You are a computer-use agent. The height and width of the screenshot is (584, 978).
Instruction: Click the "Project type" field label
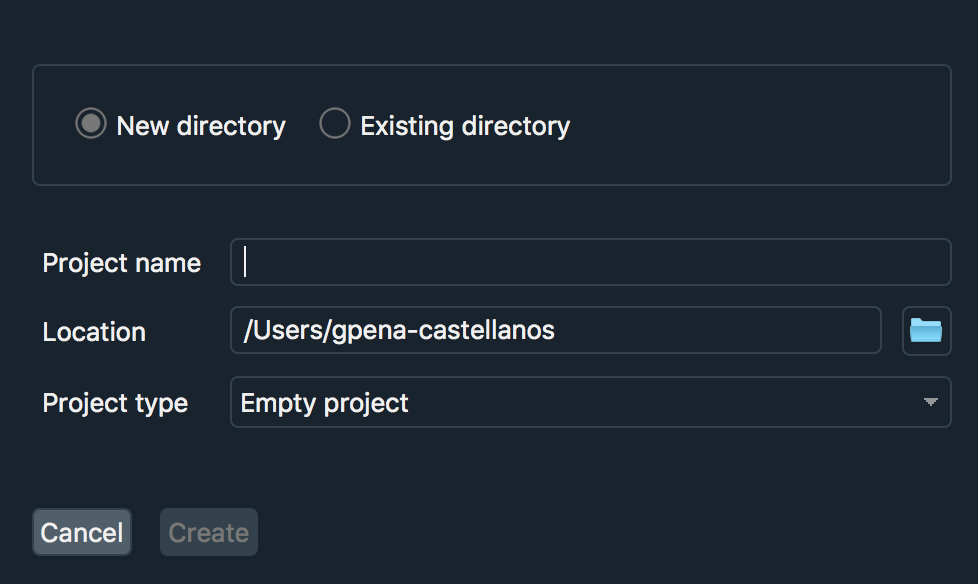tap(115, 403)
